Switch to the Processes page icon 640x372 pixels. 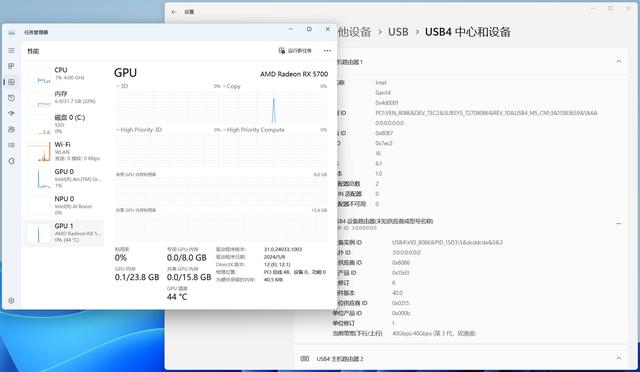(x=11, y=66)
